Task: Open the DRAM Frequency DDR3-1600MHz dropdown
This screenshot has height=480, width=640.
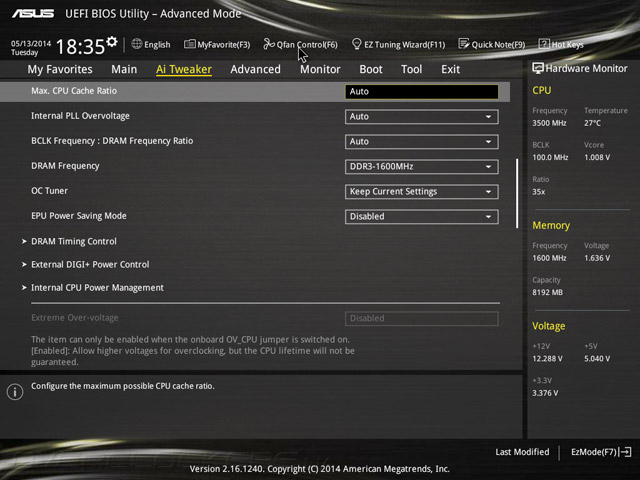Action: (x=422, y=167)
